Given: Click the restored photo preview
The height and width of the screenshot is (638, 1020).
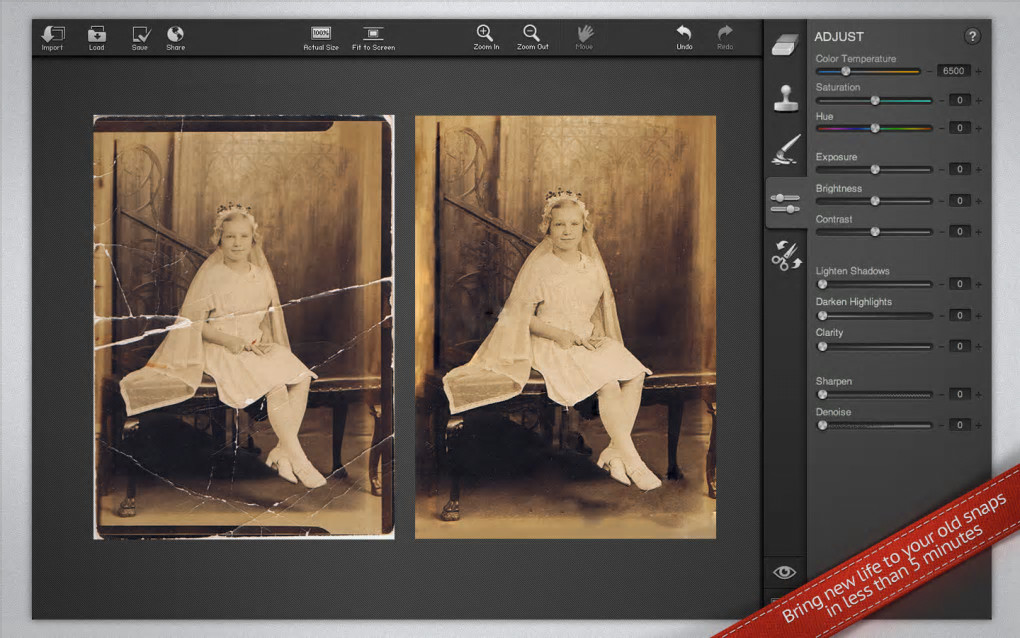Looking at the screenshot, I should coord(565,327).
